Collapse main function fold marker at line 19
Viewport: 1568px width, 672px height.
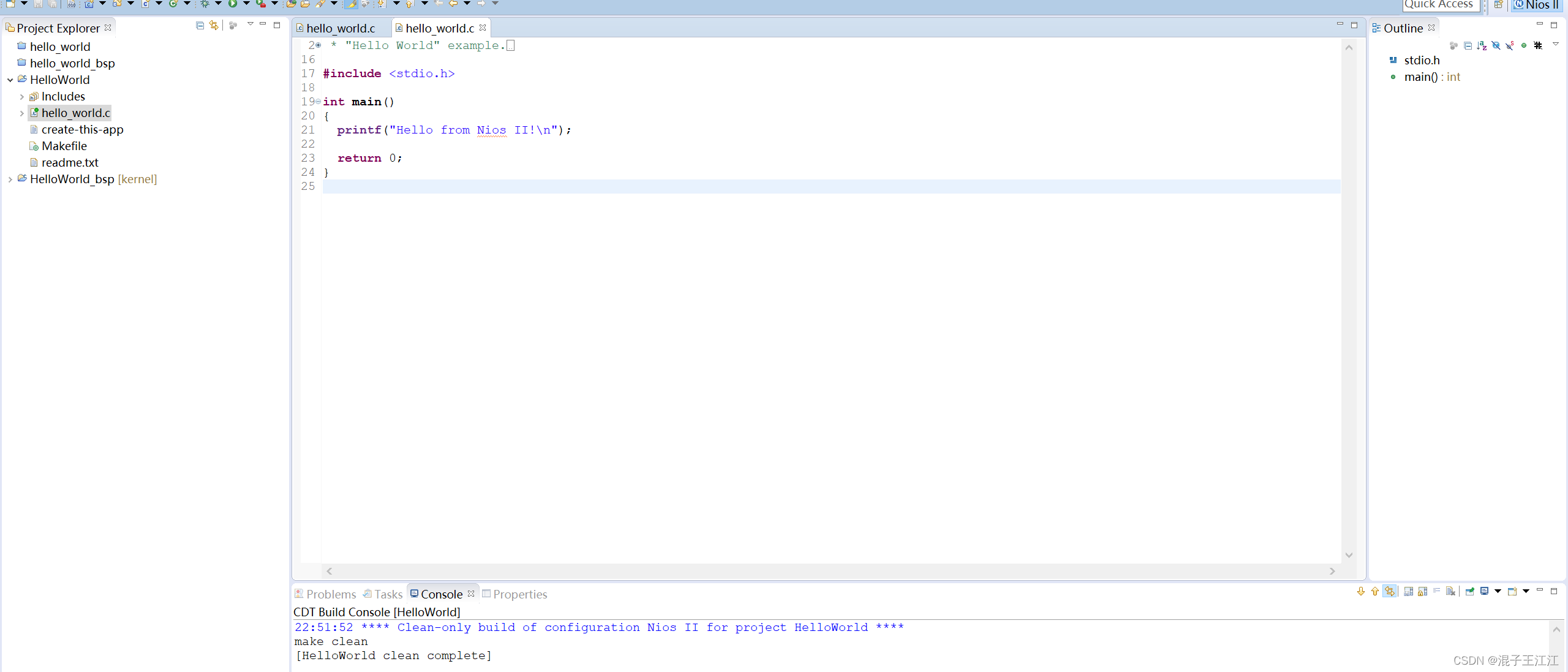pos(318,101)
